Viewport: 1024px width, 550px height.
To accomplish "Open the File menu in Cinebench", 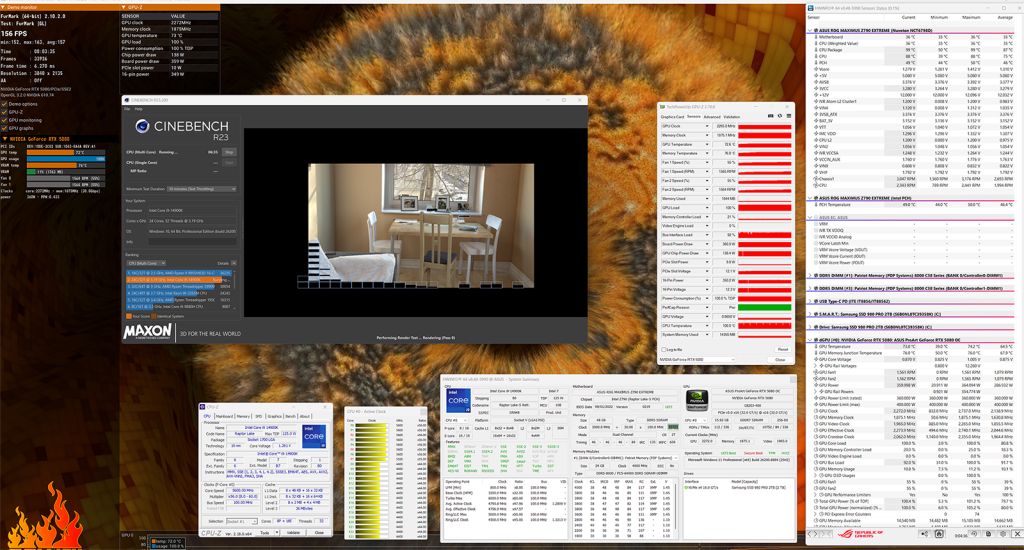I will click(127, 109).
